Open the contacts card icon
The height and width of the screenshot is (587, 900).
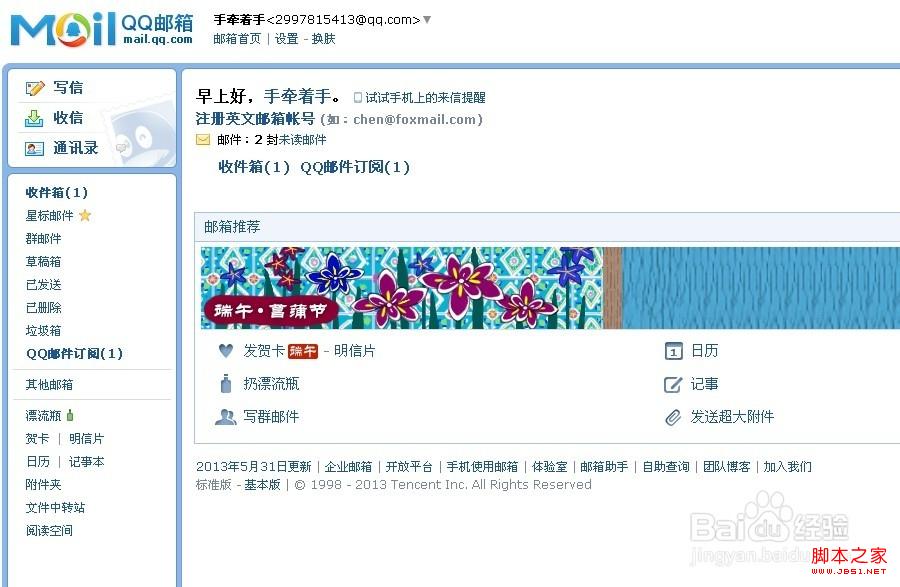coord(34,149)
